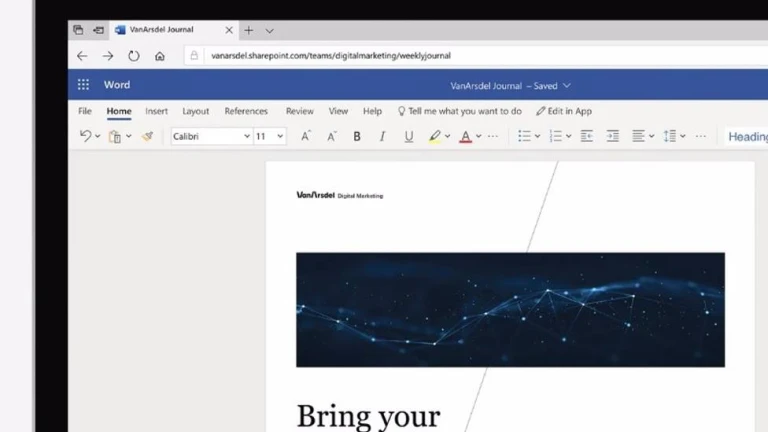
Task: Open the Insert ribbon tab
Action: pos(156,111)
